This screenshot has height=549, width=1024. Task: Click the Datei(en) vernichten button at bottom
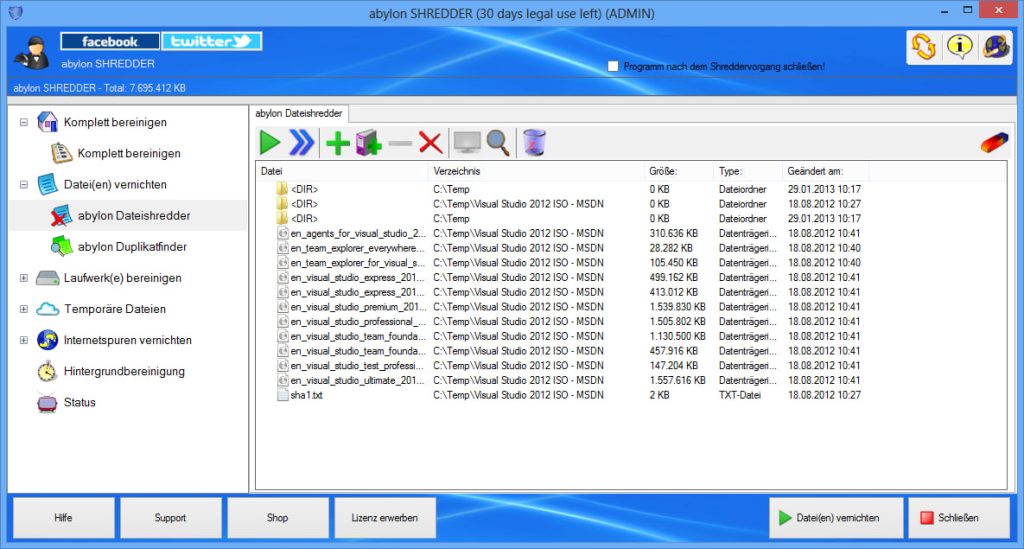point(836,518)
